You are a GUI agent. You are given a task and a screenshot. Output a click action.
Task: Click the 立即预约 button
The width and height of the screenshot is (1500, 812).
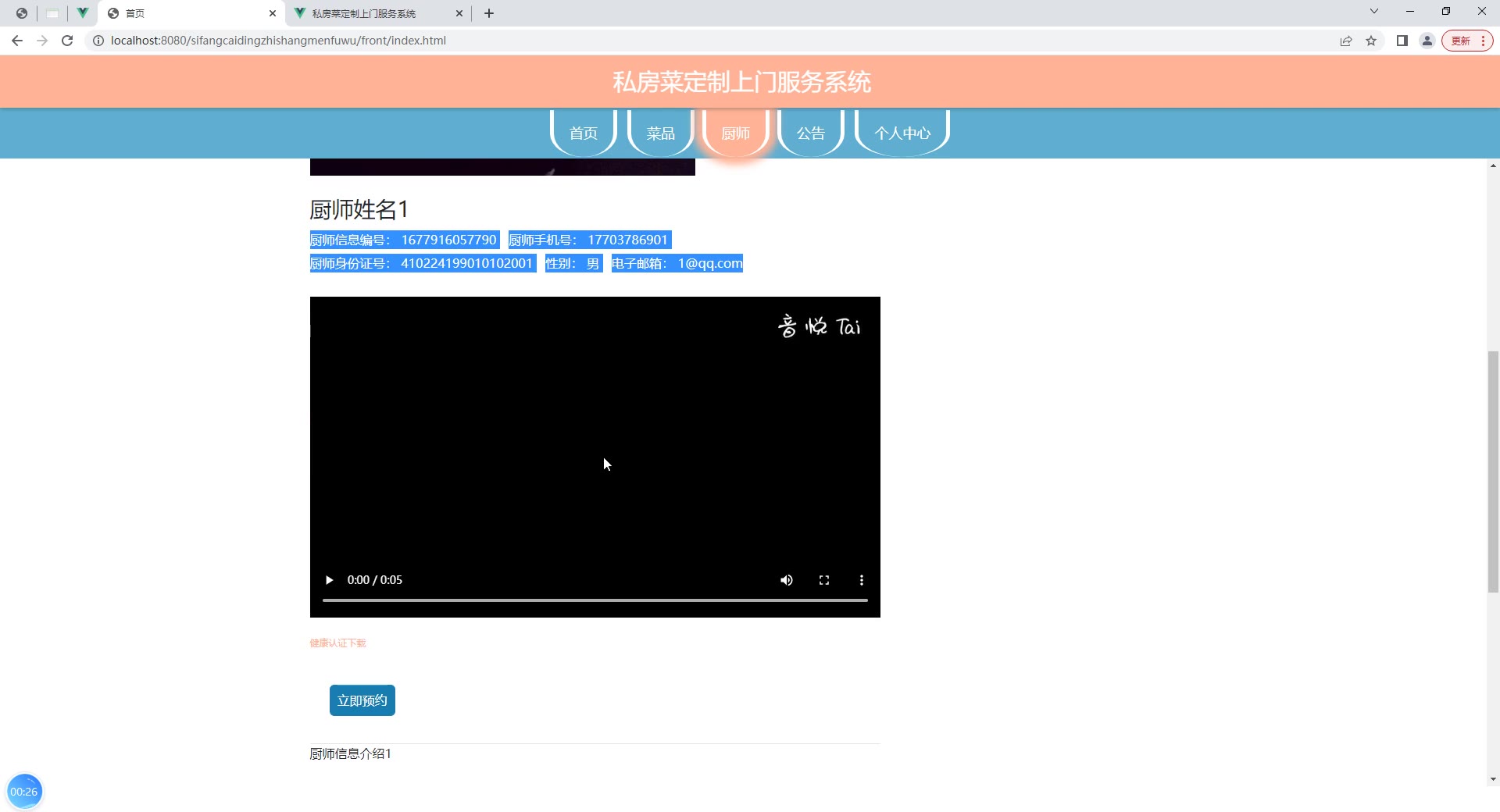362,700
